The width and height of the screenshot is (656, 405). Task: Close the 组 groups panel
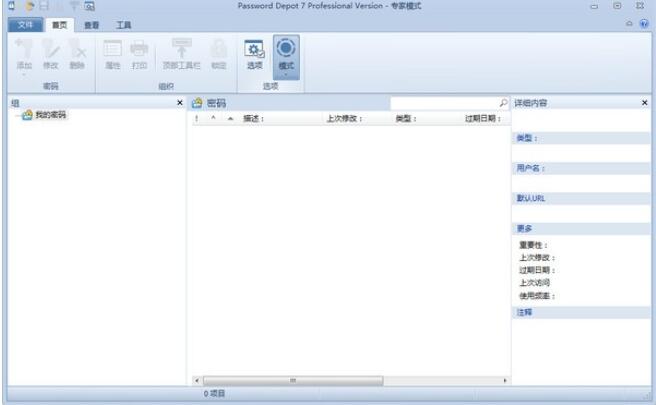tap(180, 103)
